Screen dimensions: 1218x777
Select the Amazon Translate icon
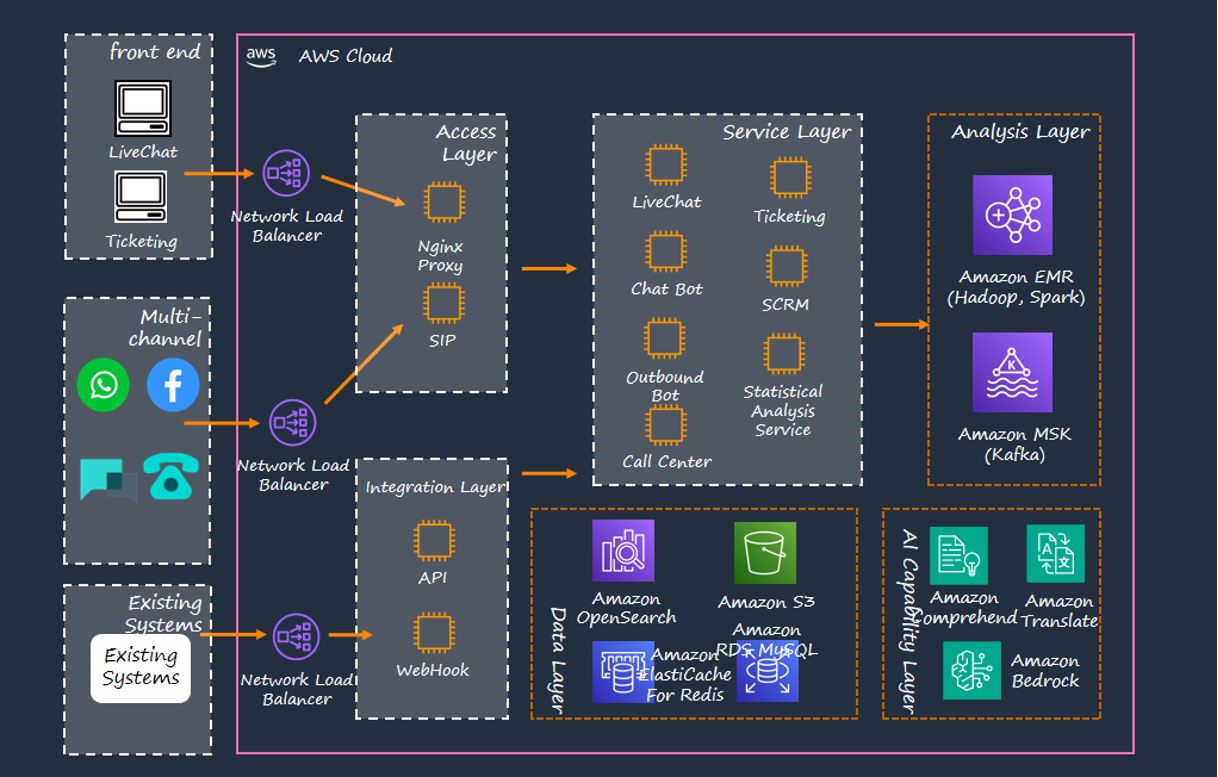[x=1056, y=553]
